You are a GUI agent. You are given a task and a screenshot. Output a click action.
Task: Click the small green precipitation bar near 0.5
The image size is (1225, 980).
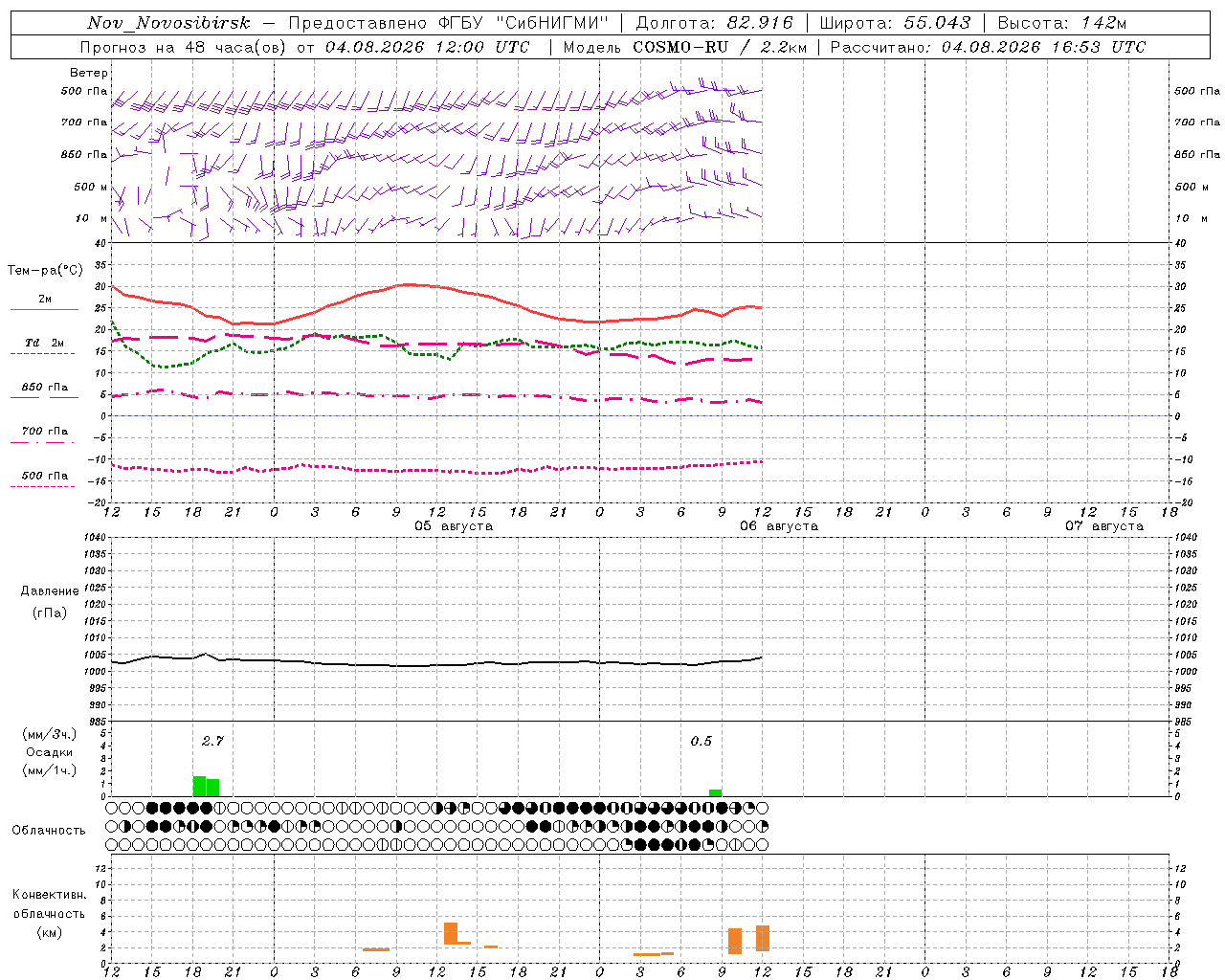coord(716,792)
